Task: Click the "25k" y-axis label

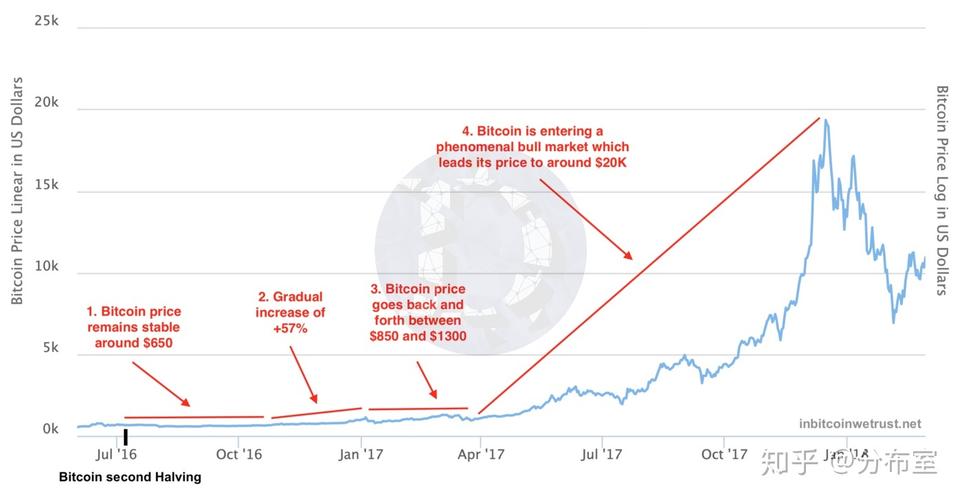Action: (x=47, y=20)
